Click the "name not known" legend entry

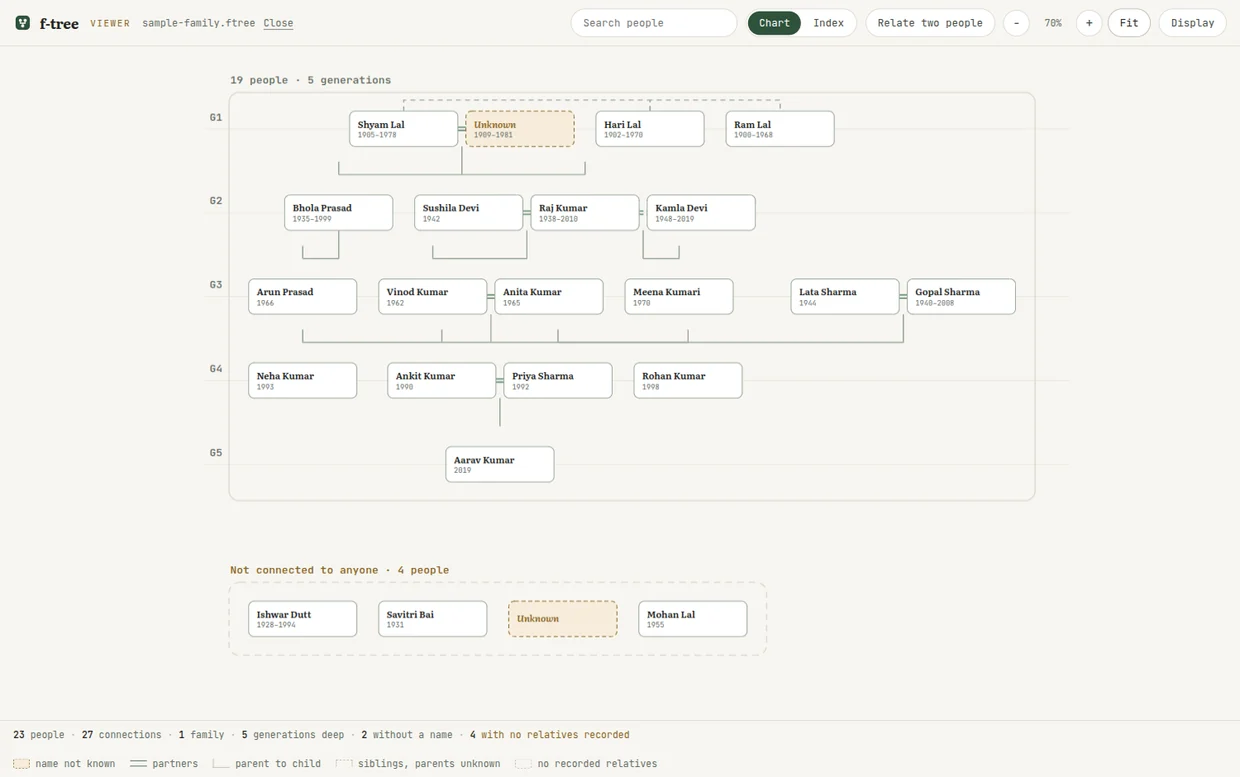coord(65,764)
